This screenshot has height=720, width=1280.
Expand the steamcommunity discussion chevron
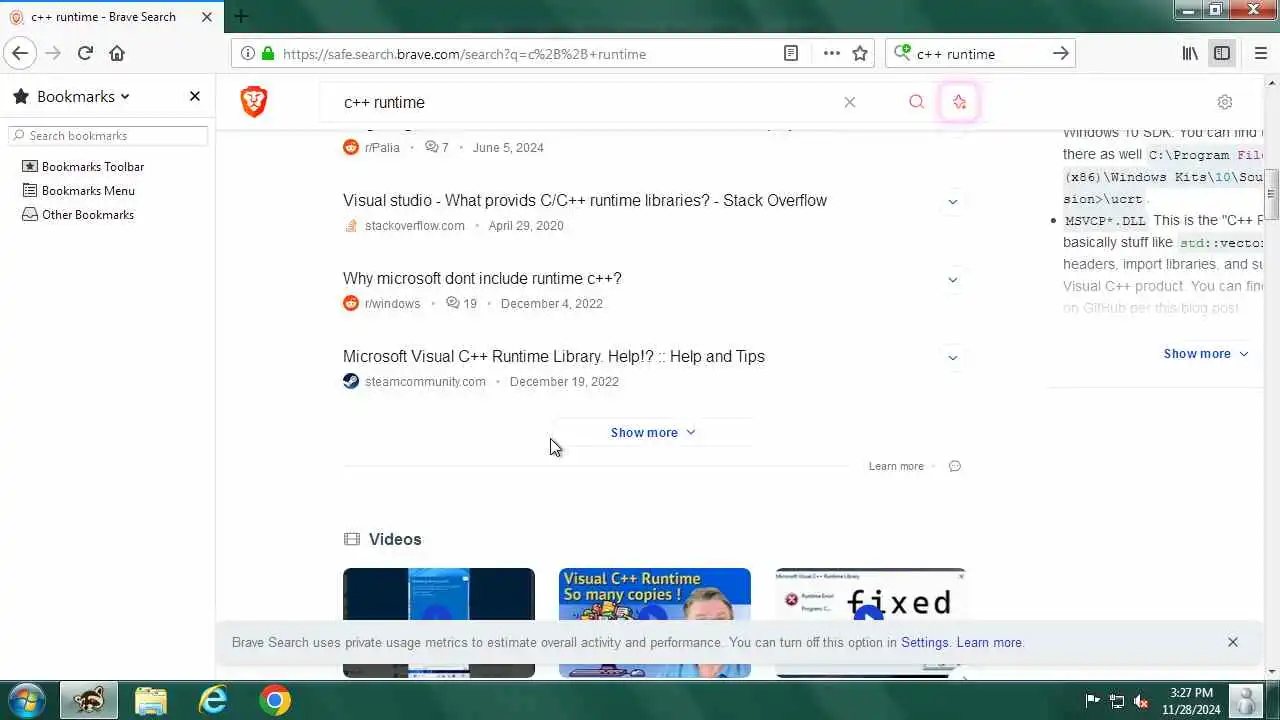(952, 357)
